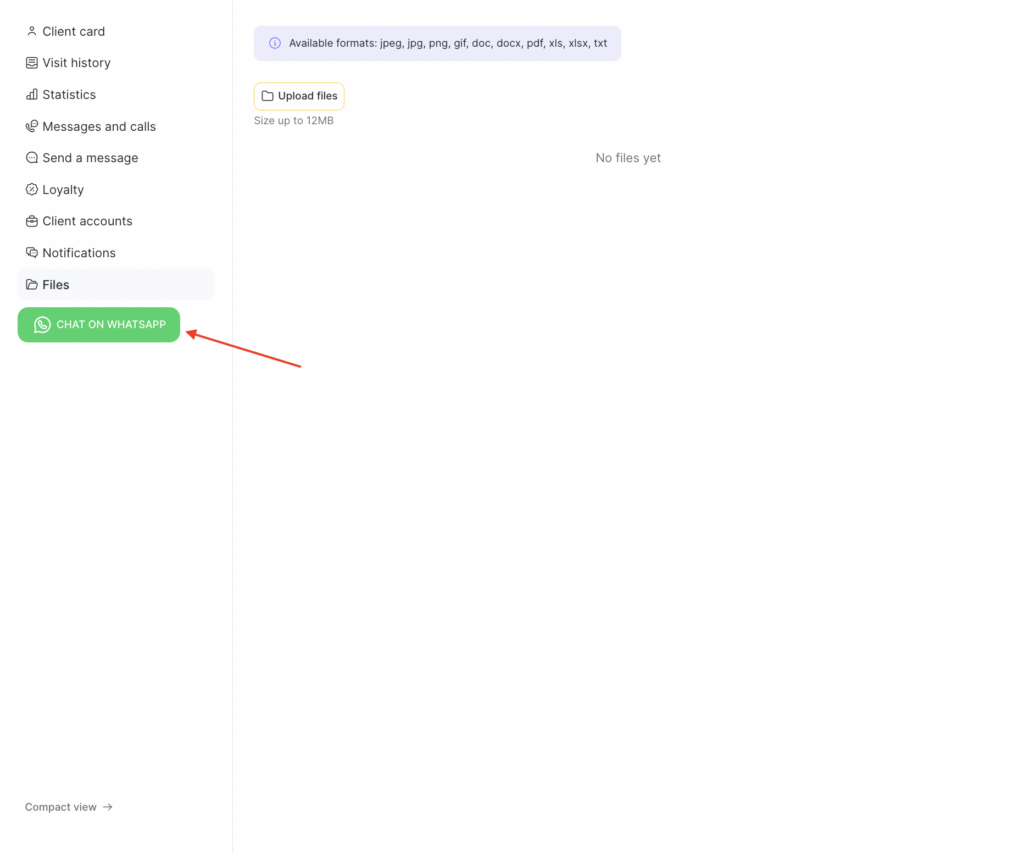Click the WhatsApp logo icon
Viewport: 1024px width, 853px height.
42,325
